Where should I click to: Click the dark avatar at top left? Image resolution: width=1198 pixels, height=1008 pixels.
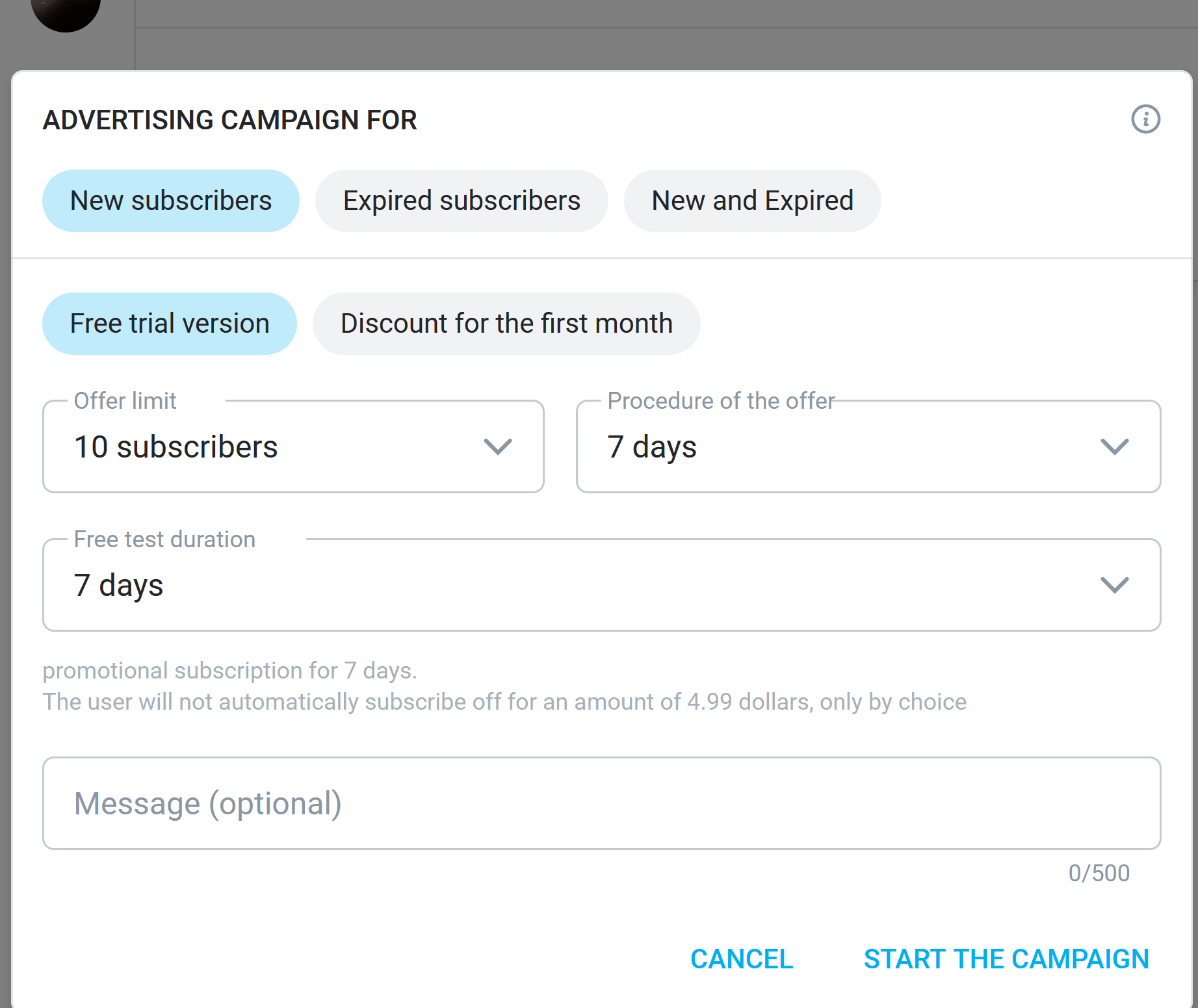tap(66, 13)
